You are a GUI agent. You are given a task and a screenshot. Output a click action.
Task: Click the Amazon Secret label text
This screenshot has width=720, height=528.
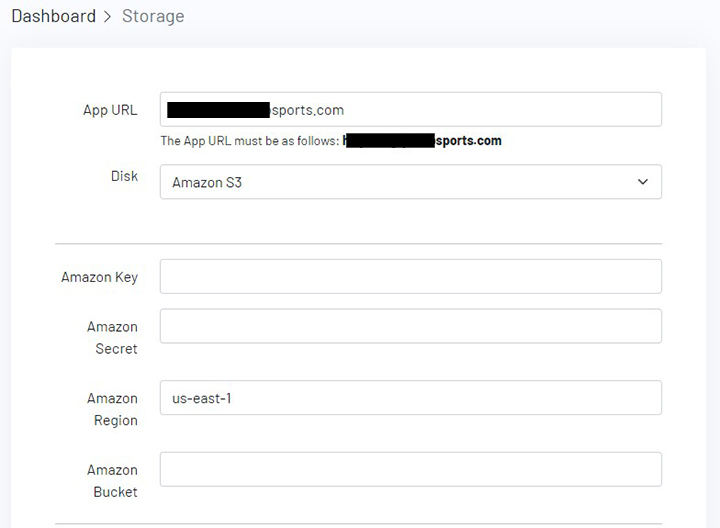pyautogui.click(x=112, y=338)
